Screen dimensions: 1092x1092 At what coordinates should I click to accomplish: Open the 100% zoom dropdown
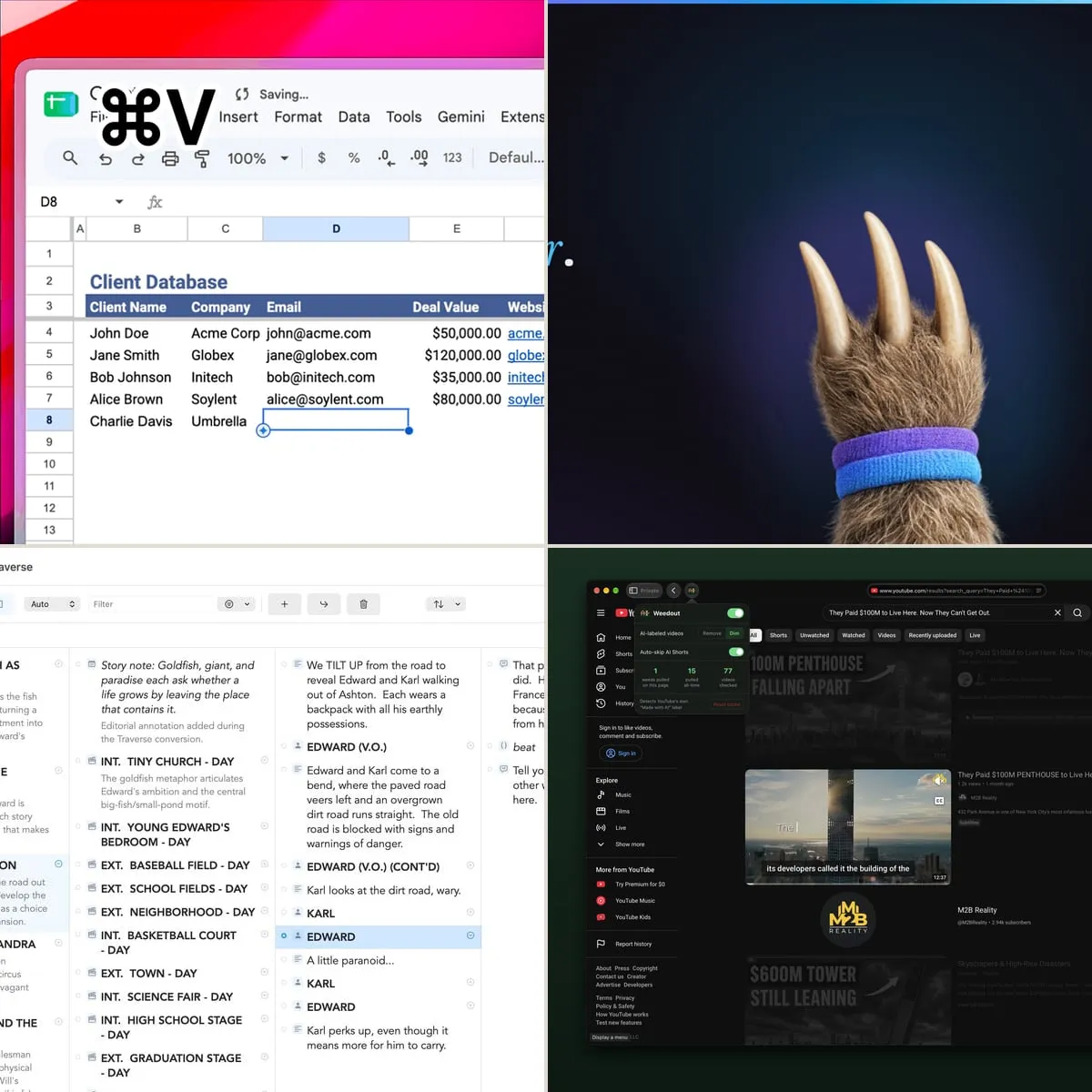(x=258, y=158)
